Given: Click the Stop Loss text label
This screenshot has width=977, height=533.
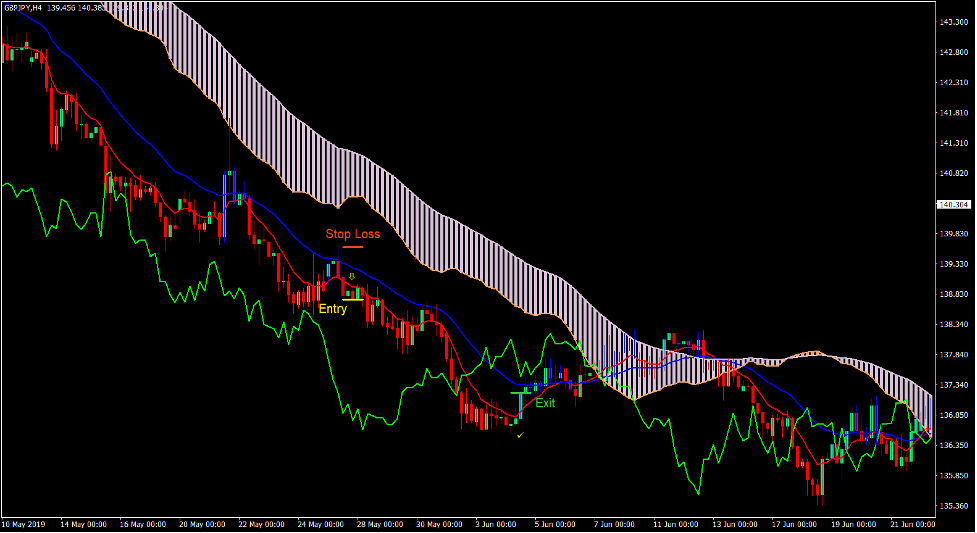Looking at the screenshot, I should pyautogui.click(x=353, y=234).
